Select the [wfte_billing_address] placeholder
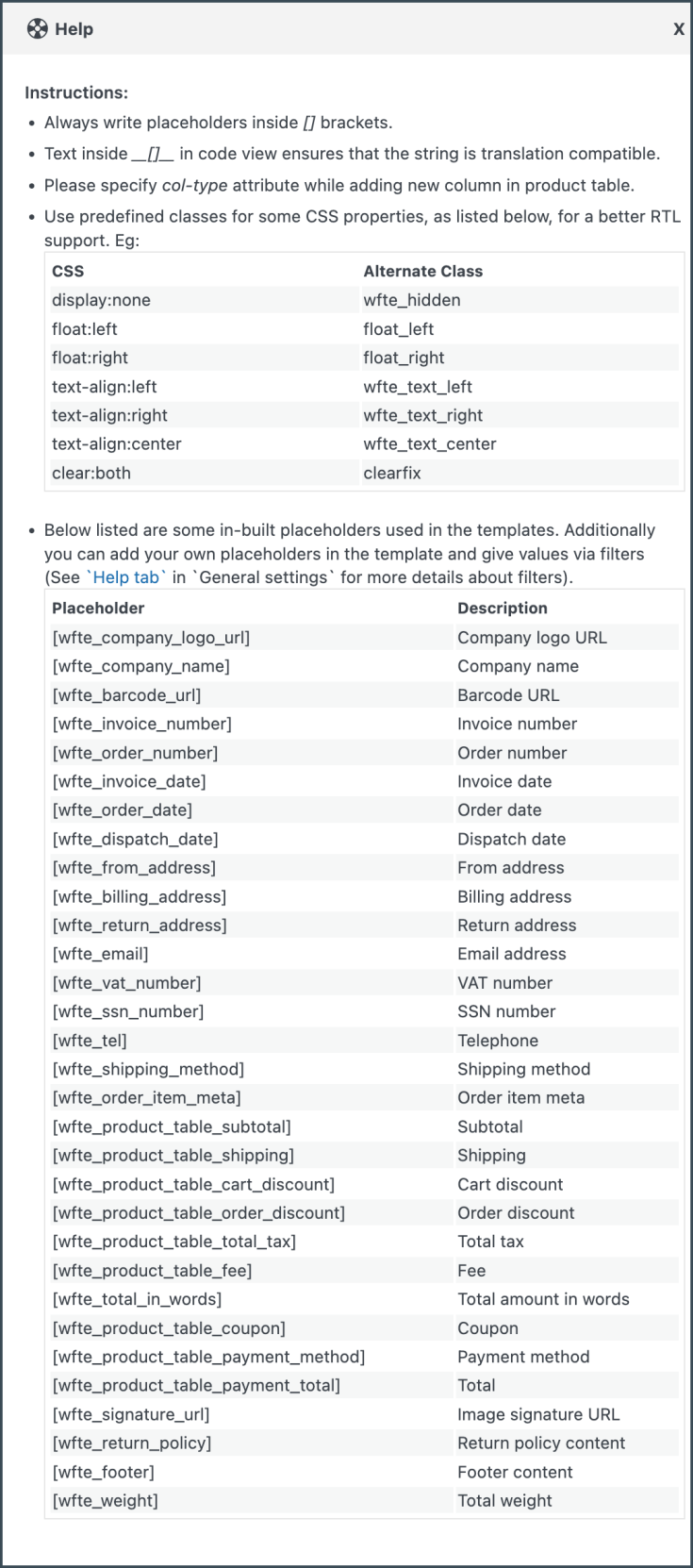 pos(139,896)
